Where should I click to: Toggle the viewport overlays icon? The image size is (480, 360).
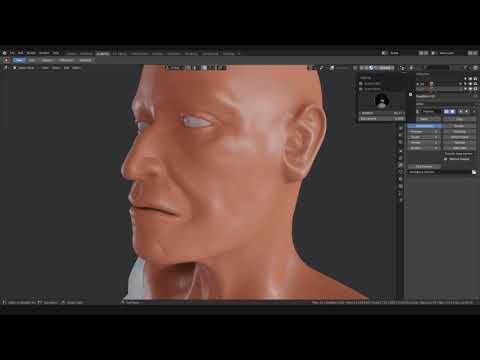[332, 68]
